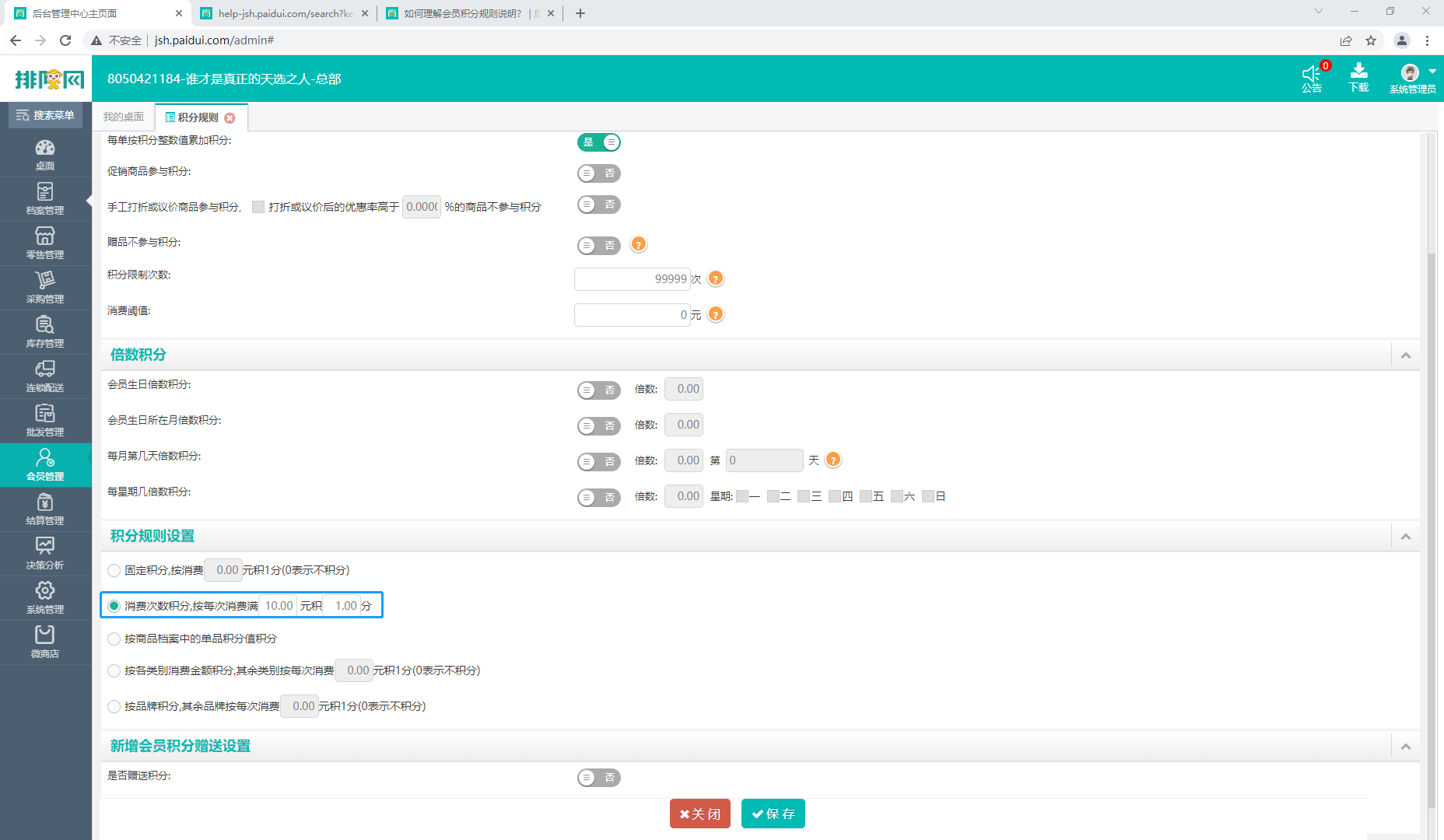Toggle 是否赠送积分 switch
The height and width of the screenshot is (840, 1444).
click(x=599, y=778)
